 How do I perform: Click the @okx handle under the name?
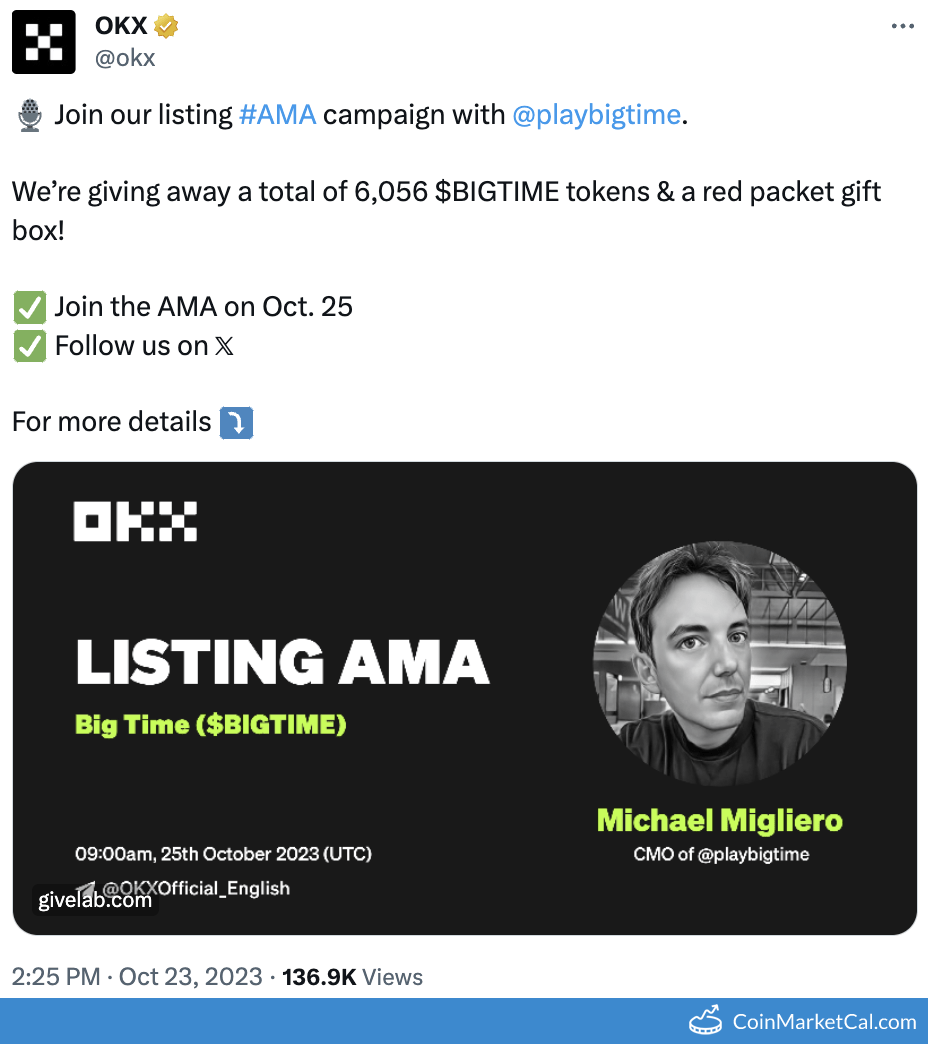pyautogui.click(x=125, y=58)
